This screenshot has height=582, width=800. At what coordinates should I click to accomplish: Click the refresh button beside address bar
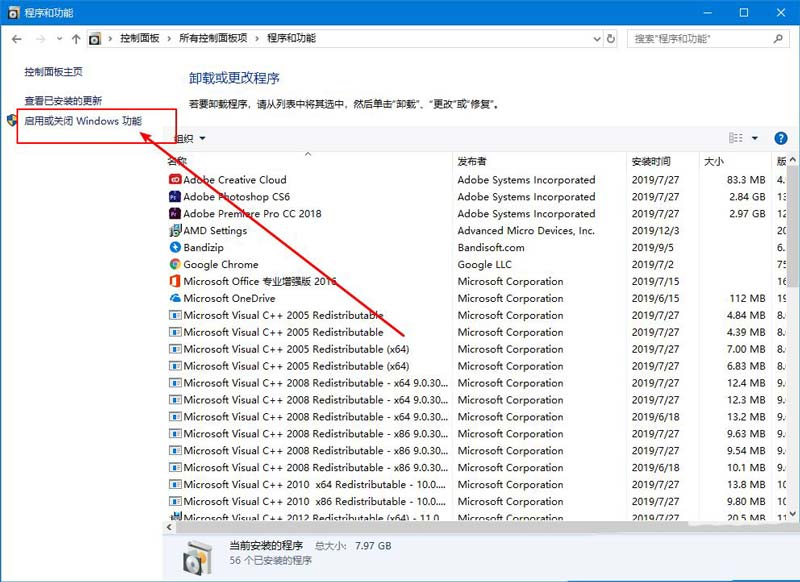(611, 39)
